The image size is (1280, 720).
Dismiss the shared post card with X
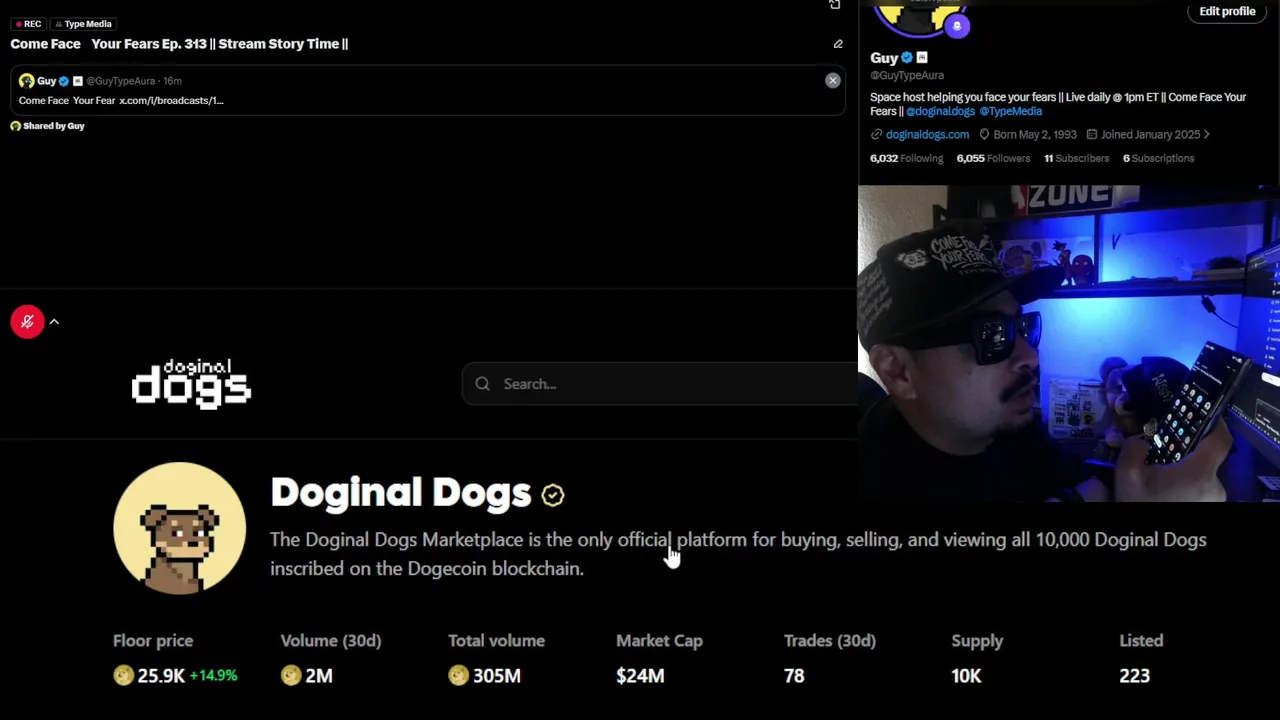(x=832, y=81)
